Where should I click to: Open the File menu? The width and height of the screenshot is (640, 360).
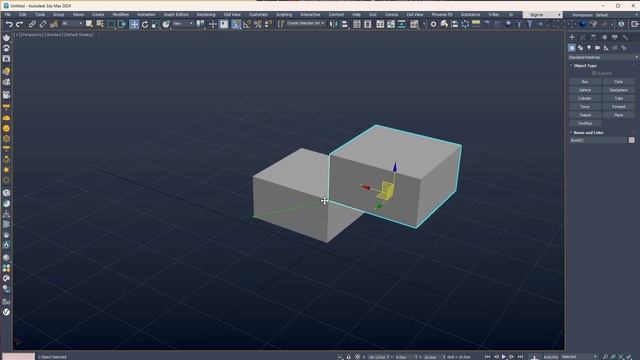[8, 15]
